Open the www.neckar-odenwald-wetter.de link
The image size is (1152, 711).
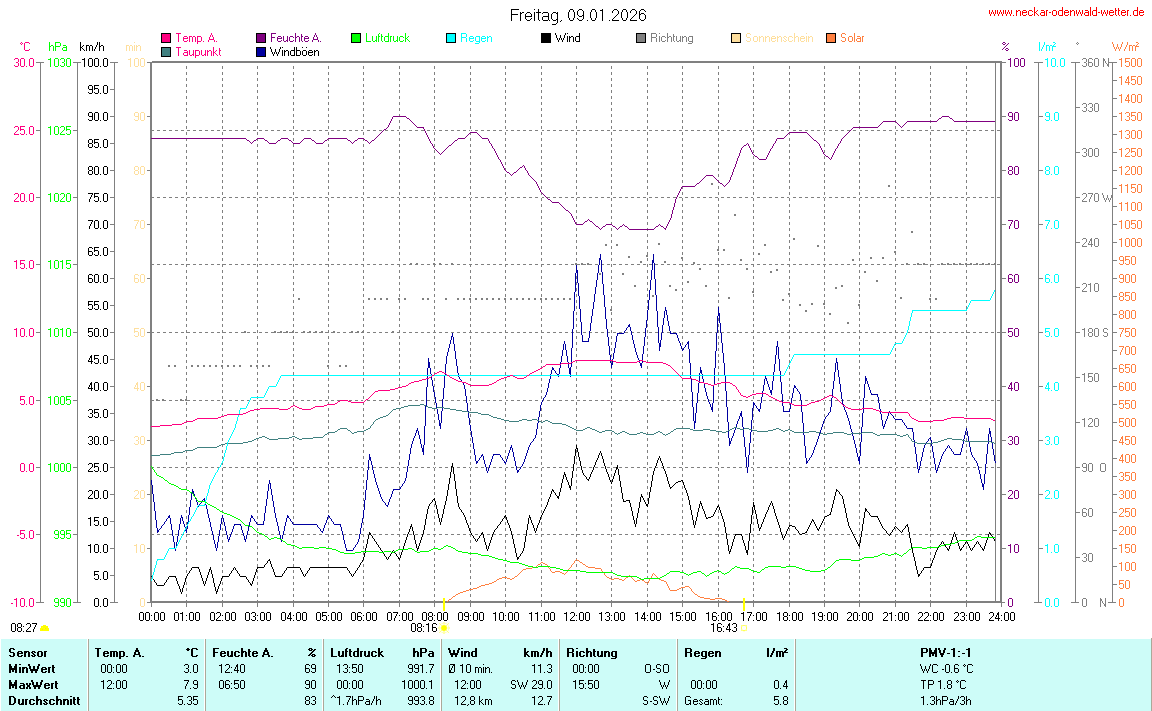tap(1065, 13)
